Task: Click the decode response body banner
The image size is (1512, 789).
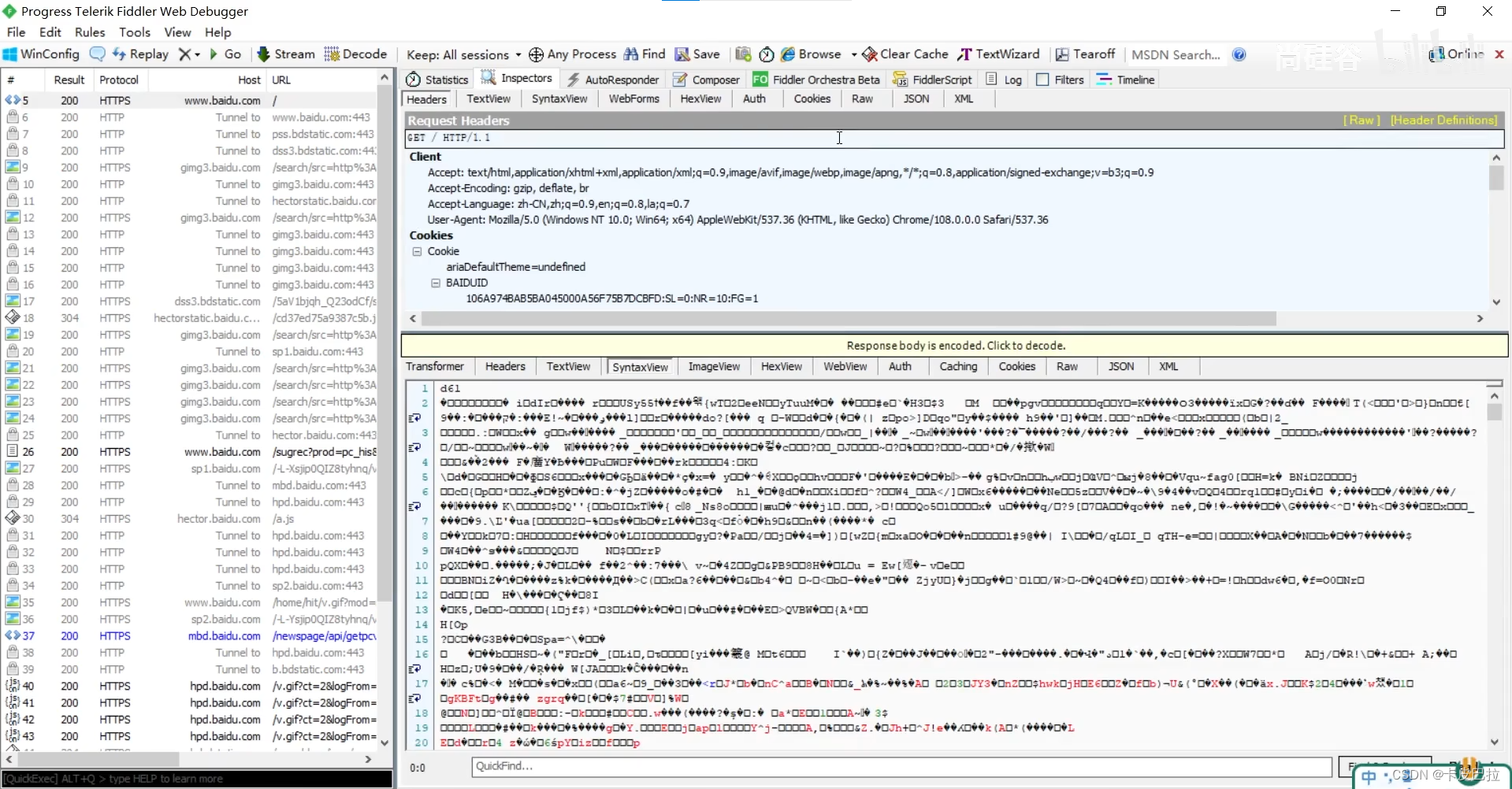Action: pyautogui.click(x=955, y=346)
